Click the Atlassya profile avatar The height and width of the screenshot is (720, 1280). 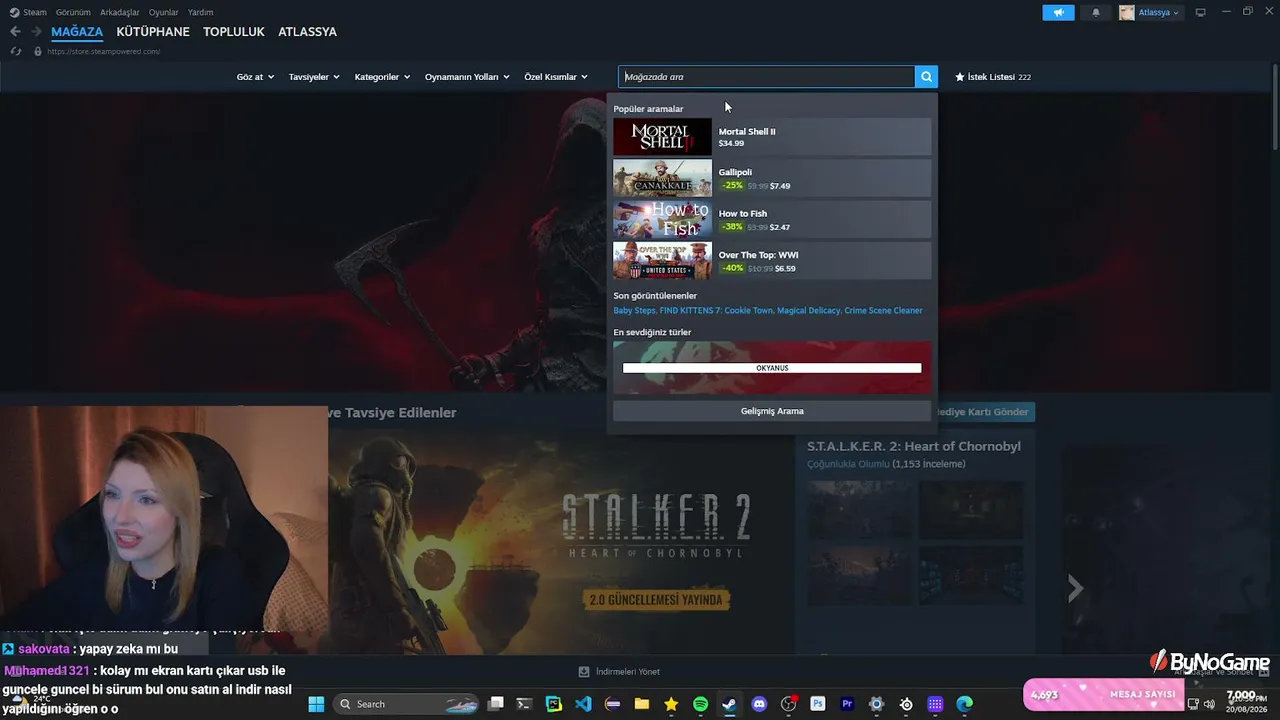pos(1127,12)
